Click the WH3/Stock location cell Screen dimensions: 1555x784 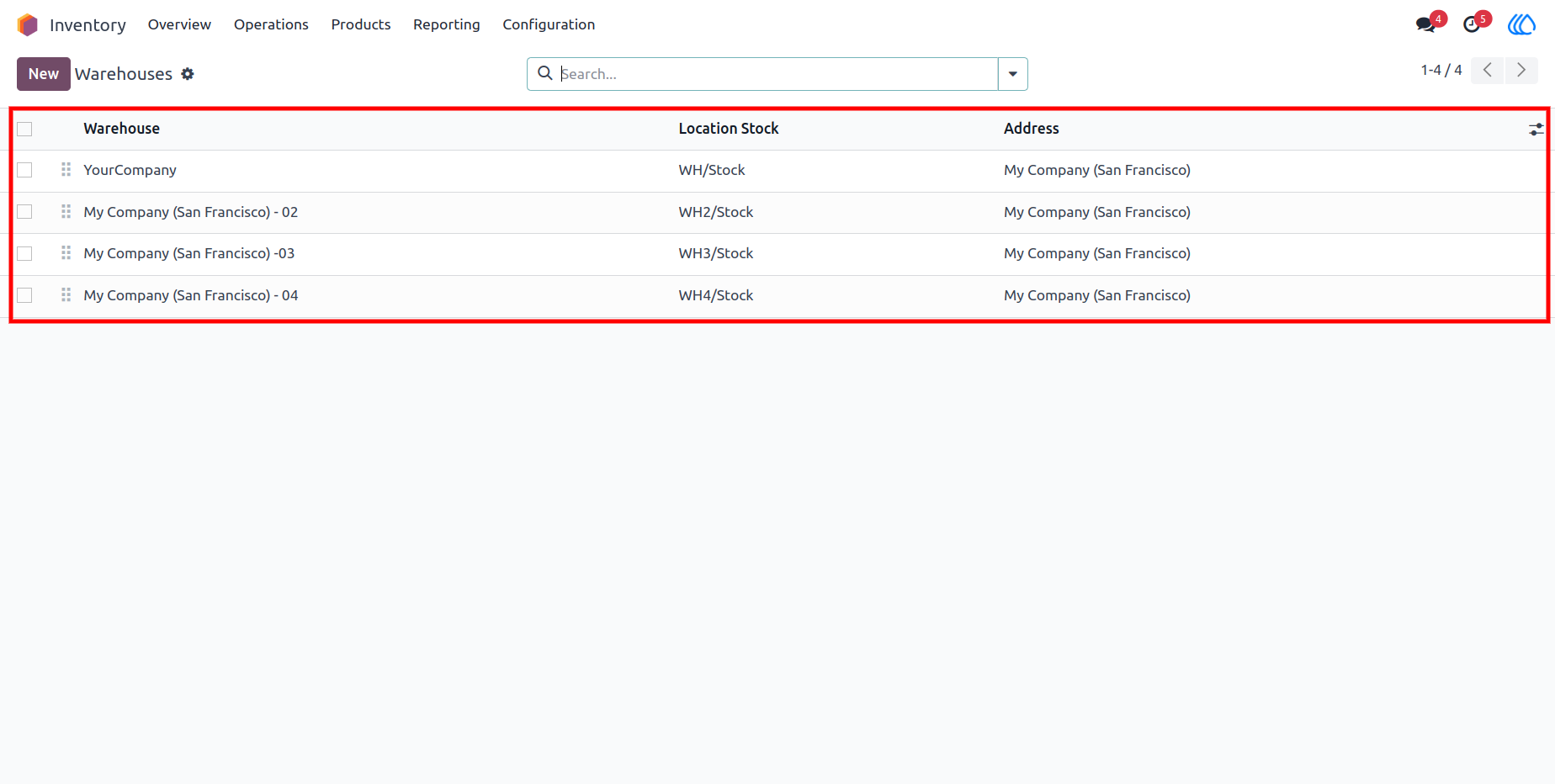[x=716, y=253]
